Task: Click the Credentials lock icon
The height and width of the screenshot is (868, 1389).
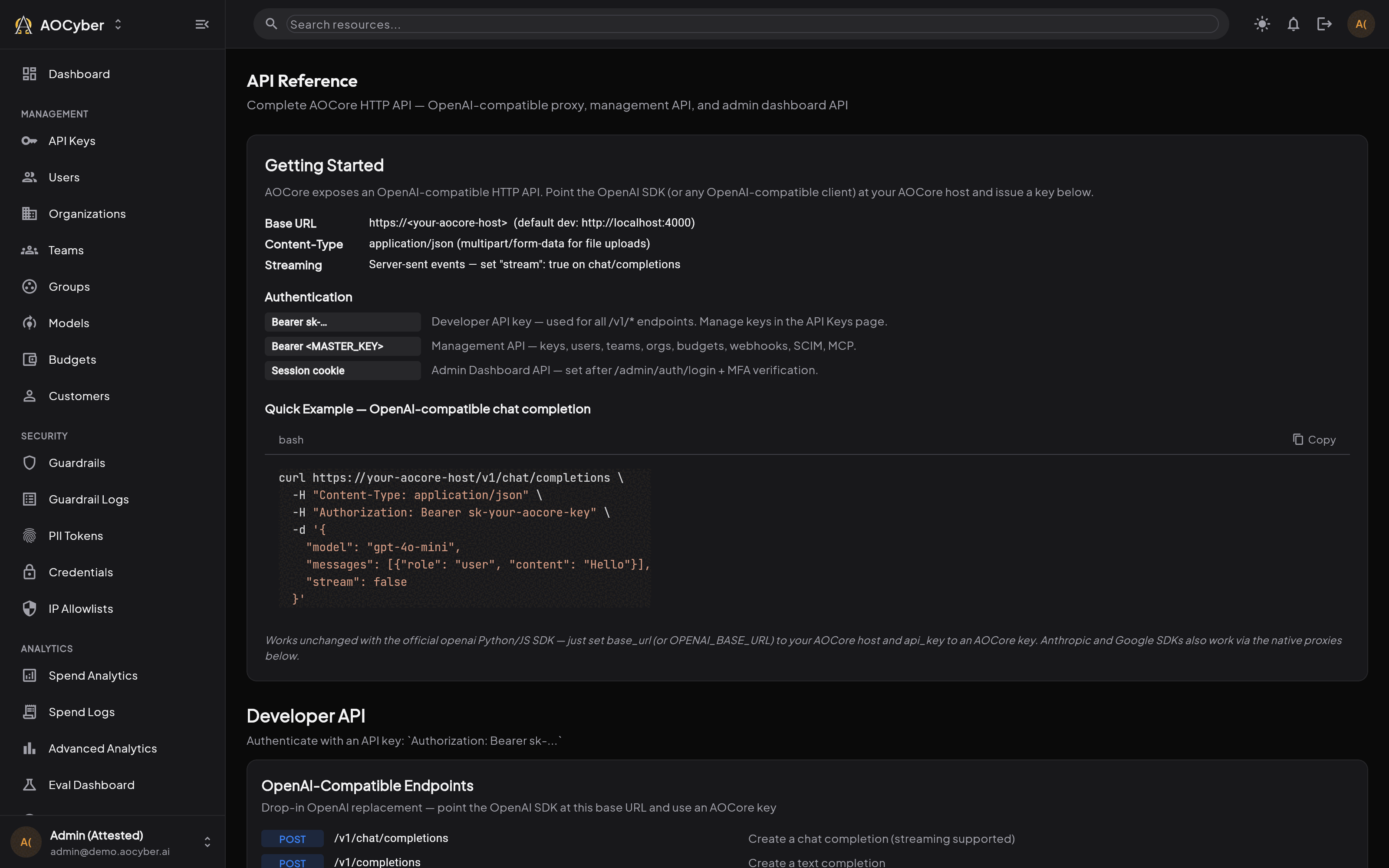Action: click(x=29, y=572)
